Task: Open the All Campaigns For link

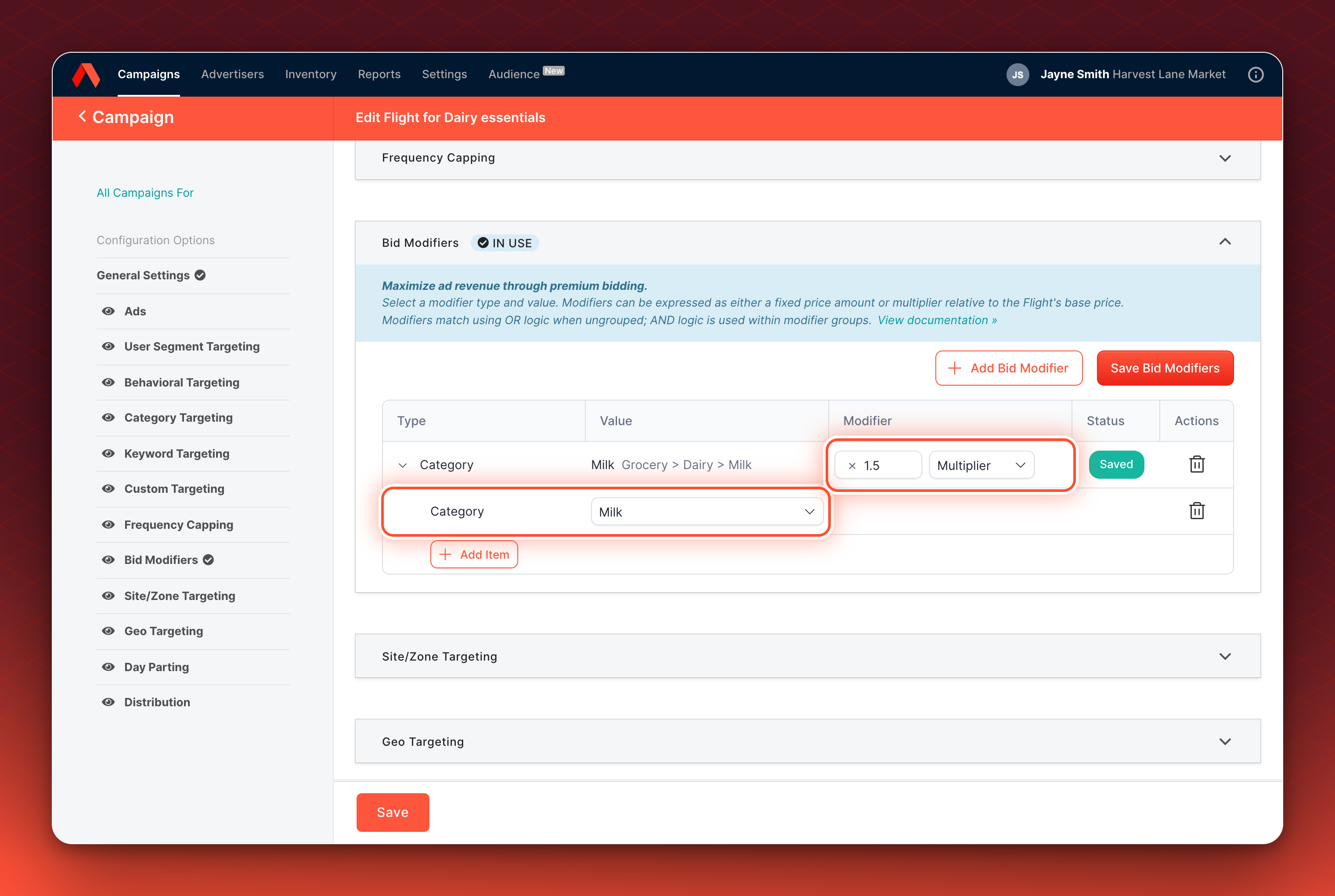Action: [x=145, y=192]
